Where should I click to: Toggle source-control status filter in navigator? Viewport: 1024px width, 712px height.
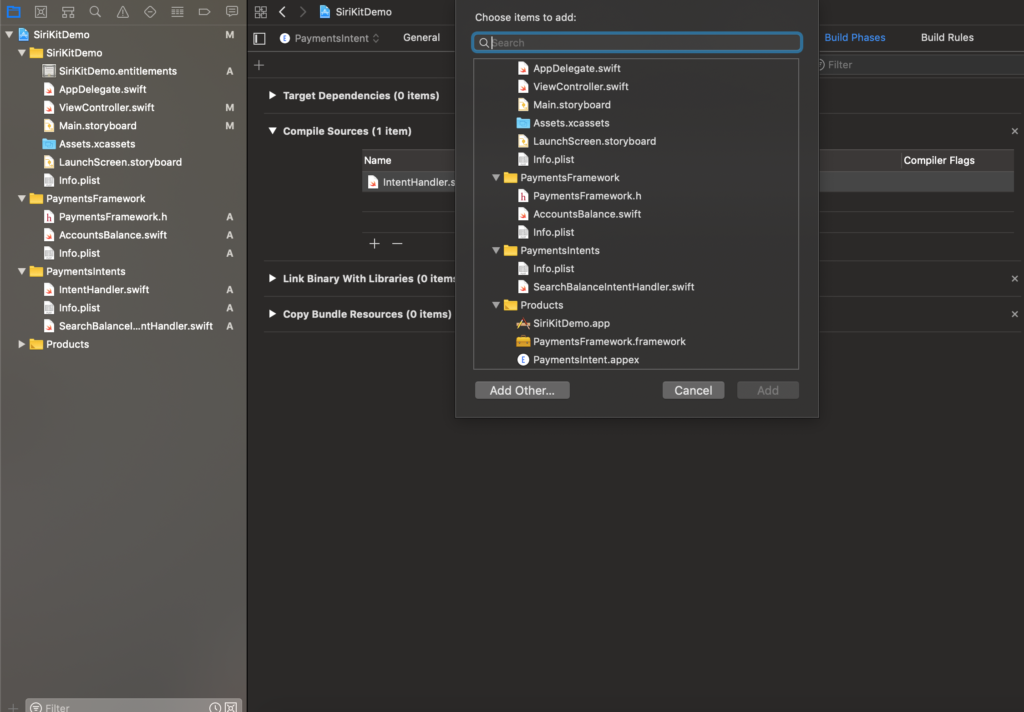231,707
